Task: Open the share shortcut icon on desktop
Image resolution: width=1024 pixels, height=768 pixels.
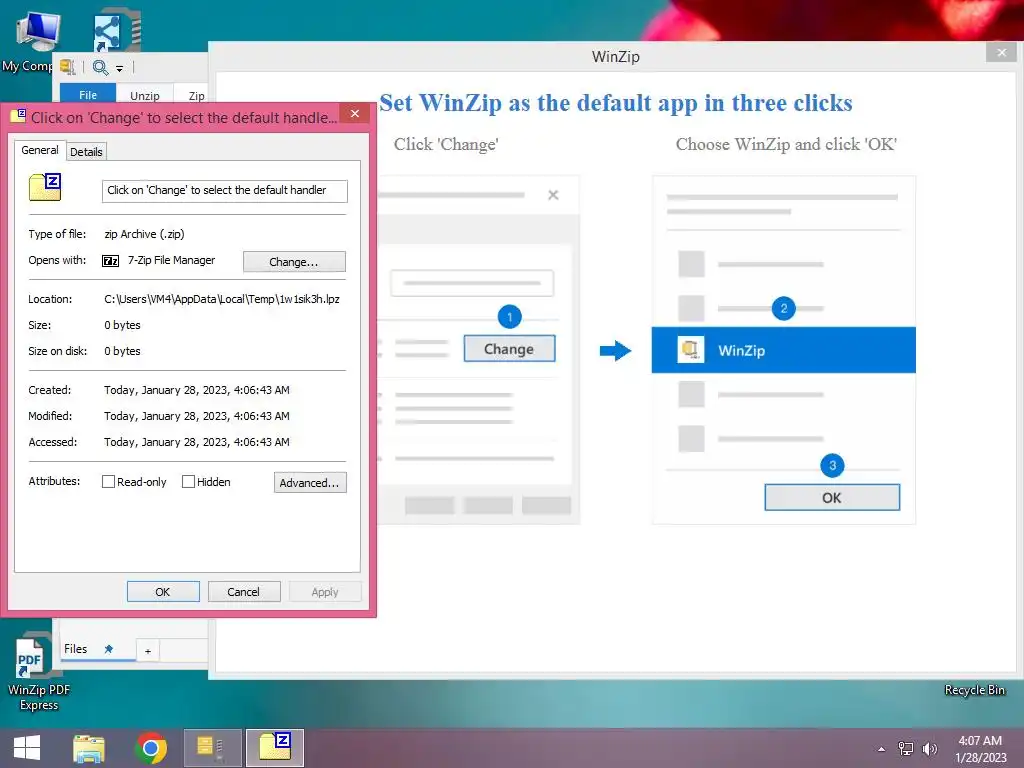Action: 116,31
